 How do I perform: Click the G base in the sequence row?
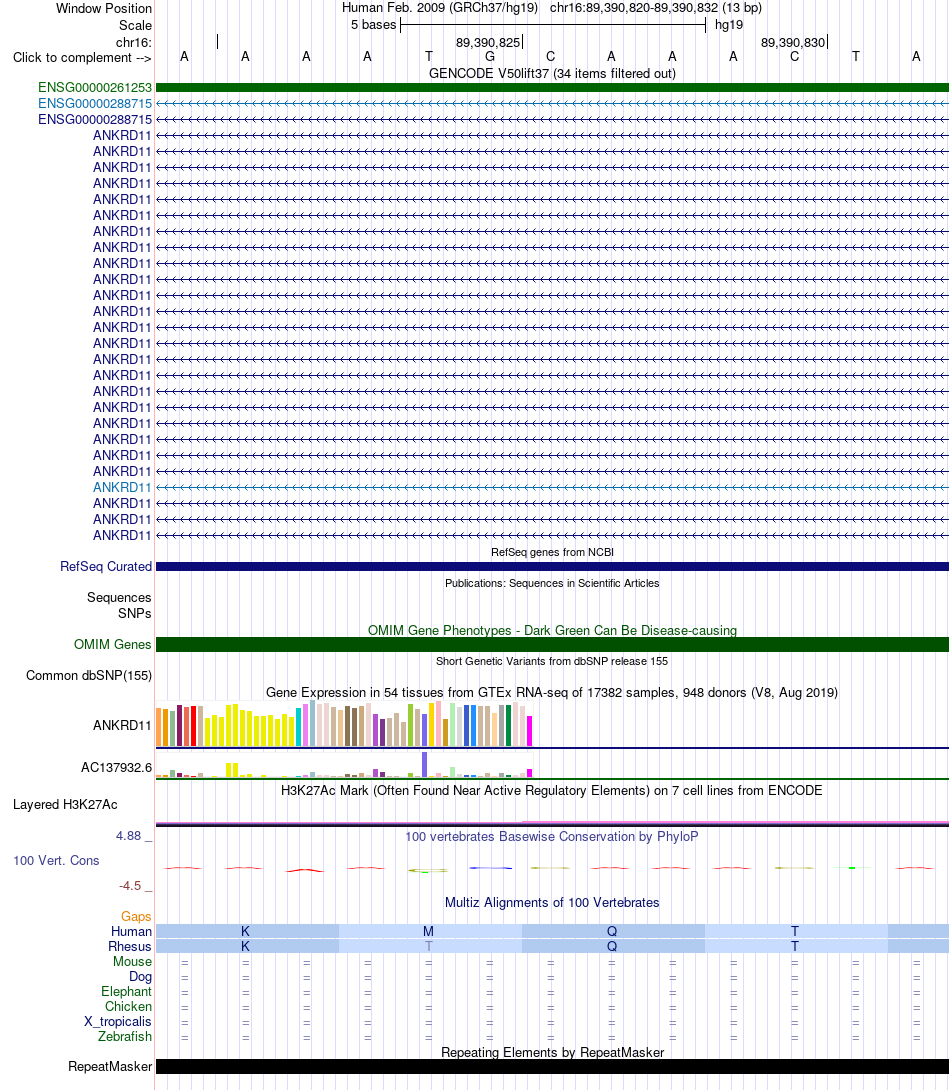click(x=490, y=56)
